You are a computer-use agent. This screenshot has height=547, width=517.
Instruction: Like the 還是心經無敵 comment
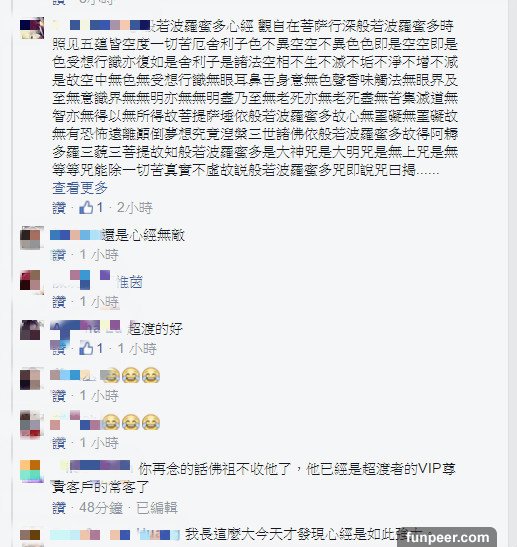coord(59,255)
